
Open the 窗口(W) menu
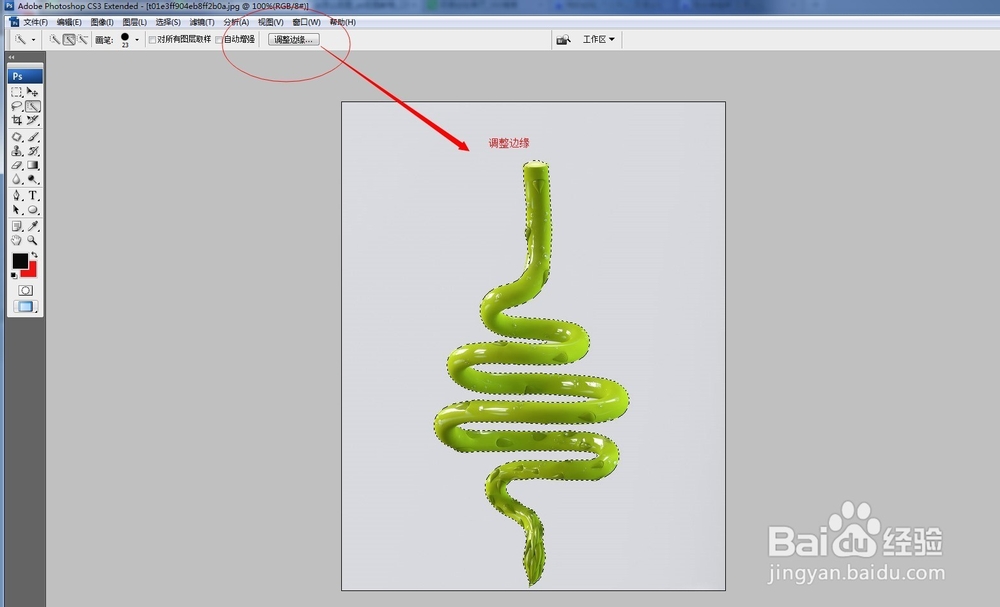point(306,22)
